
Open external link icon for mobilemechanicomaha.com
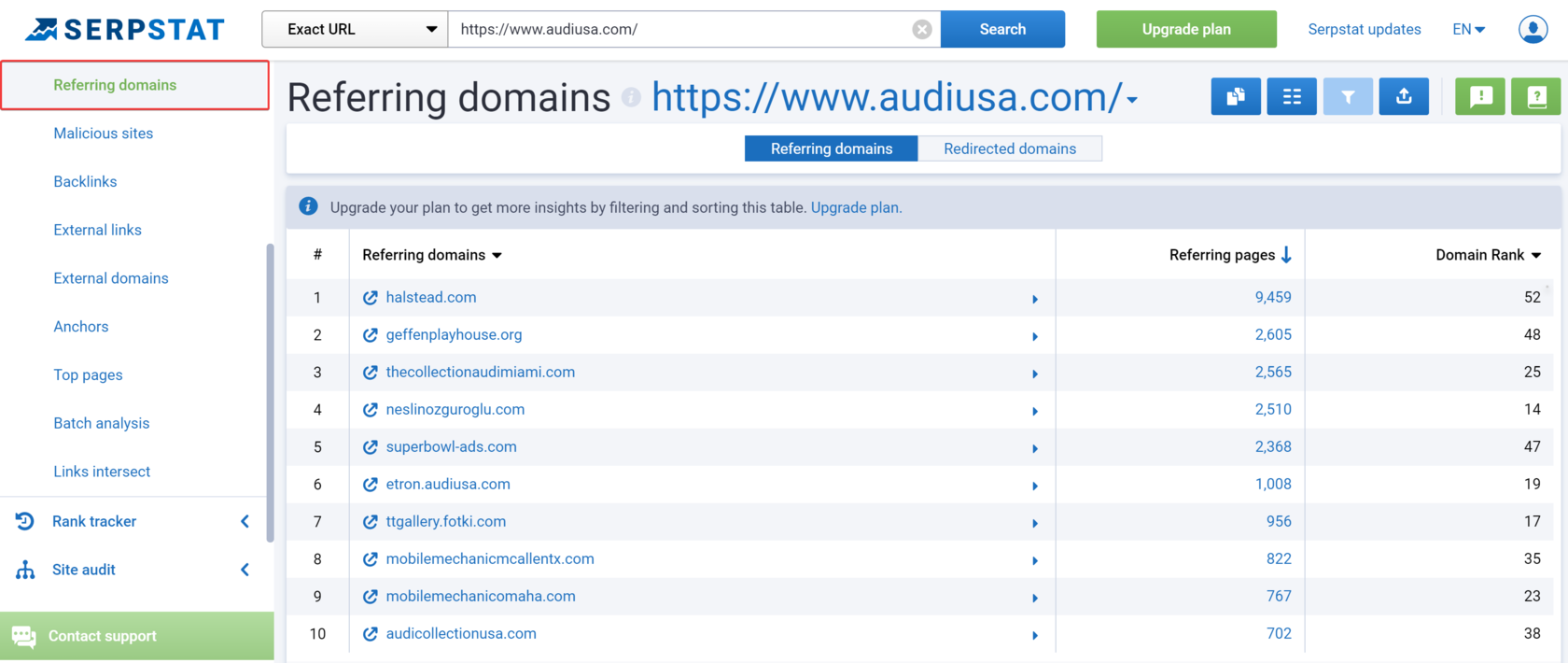(x=371, y=597)
